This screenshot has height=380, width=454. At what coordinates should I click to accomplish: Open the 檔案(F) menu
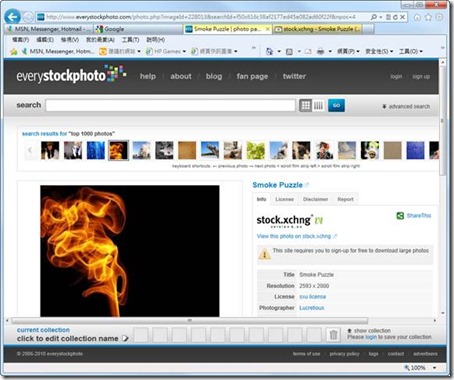coord(20,40)
